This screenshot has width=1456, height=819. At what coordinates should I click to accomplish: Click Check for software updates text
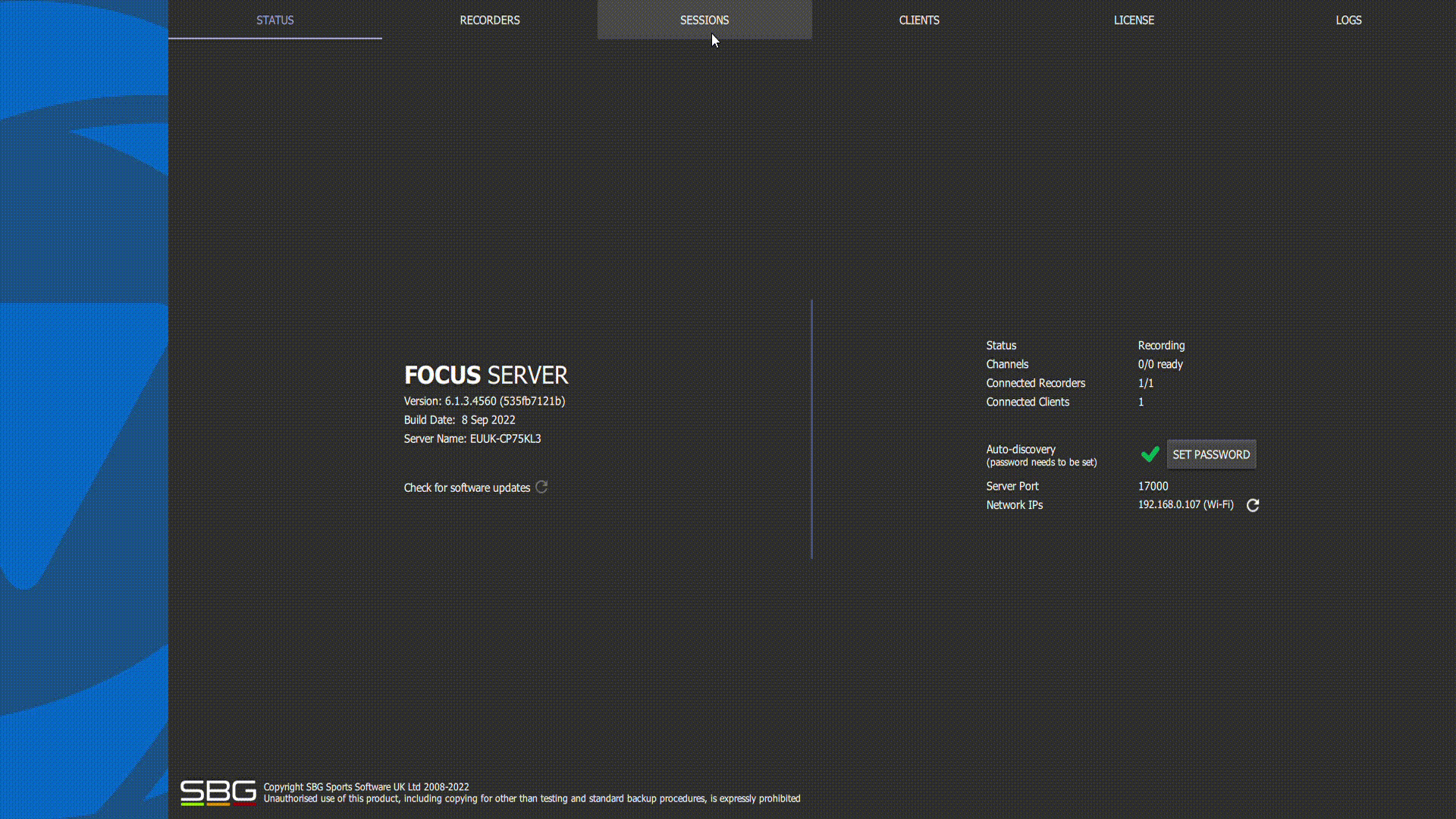coord(466,488)
